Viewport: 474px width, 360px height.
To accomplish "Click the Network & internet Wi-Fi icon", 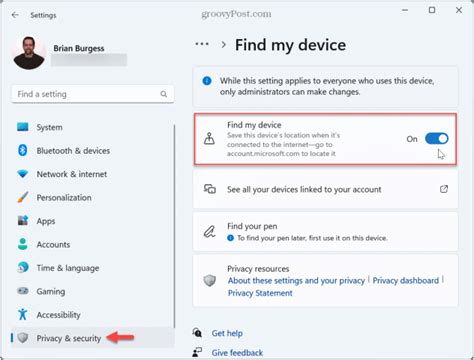I will coord(23,174).
